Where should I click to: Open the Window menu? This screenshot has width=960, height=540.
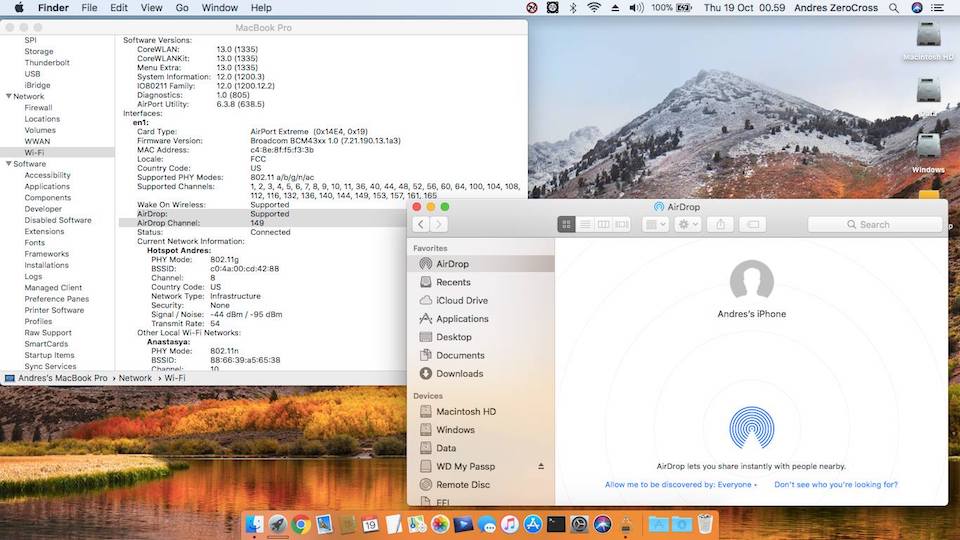[219, 8]
